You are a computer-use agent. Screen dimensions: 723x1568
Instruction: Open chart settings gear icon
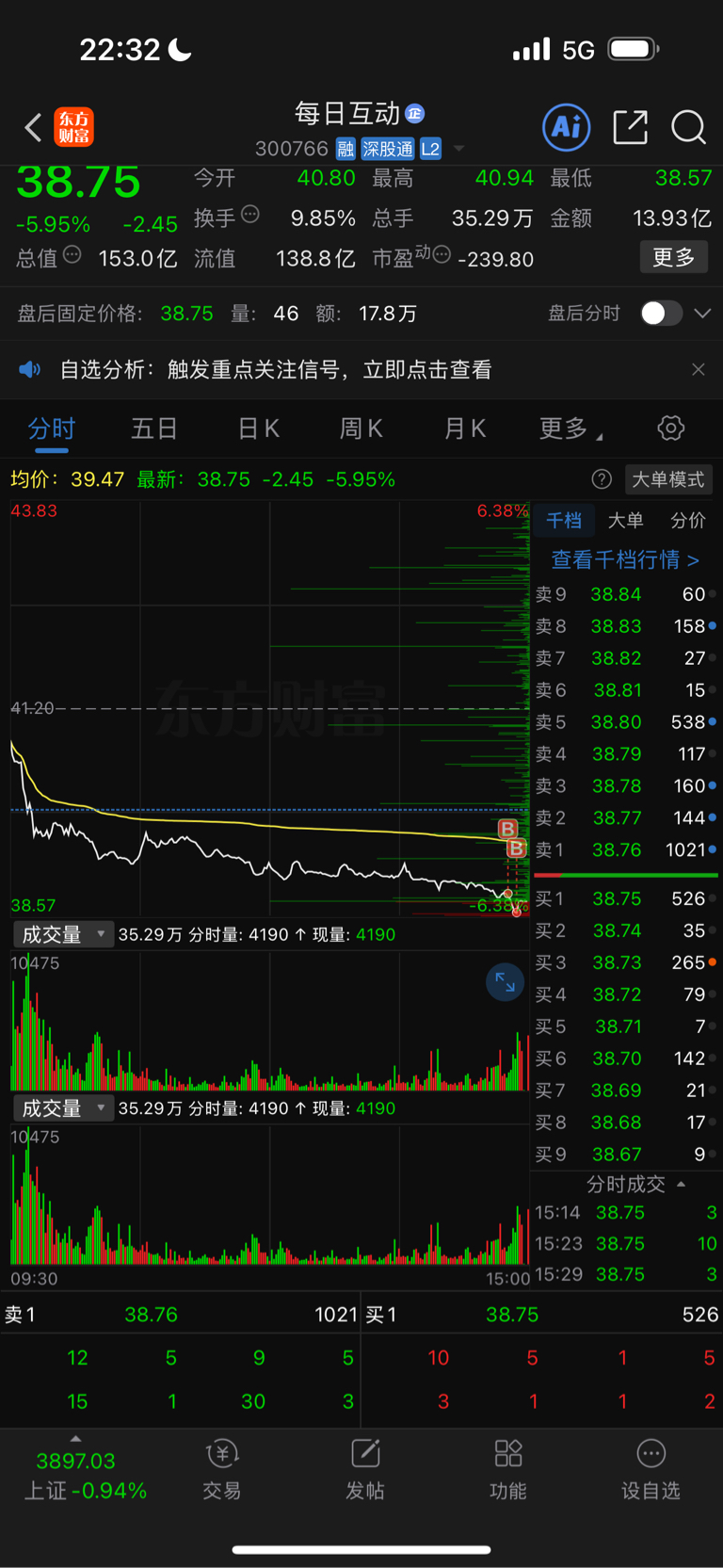[670, 428]
